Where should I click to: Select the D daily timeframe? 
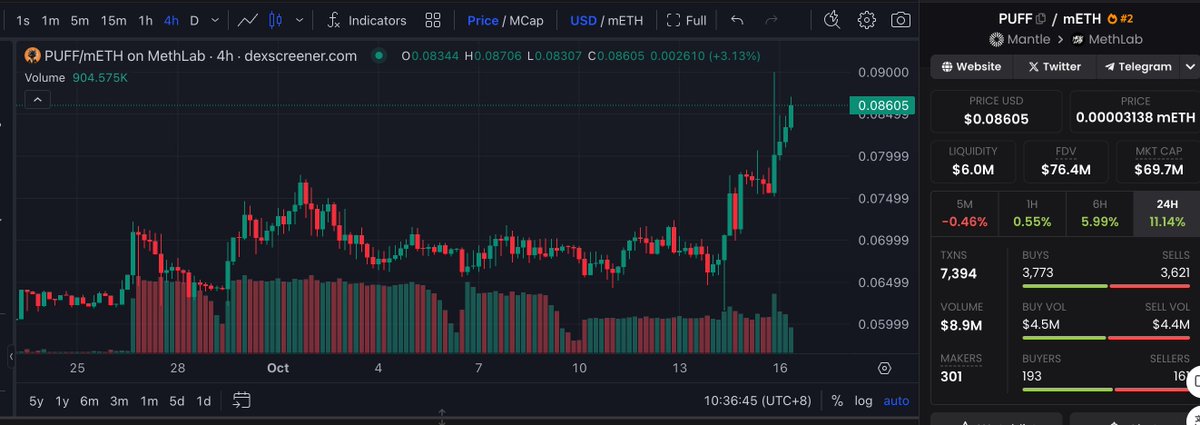point(194,20)
